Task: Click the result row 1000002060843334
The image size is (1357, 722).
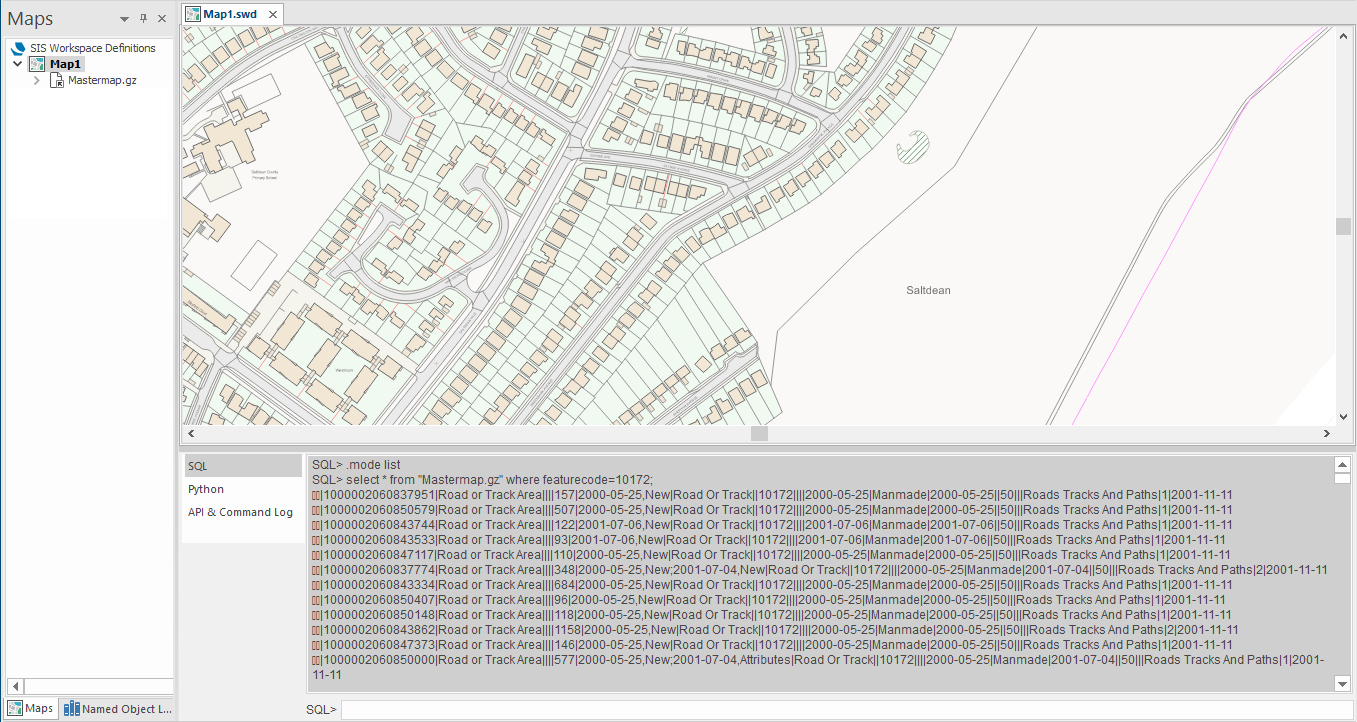Action: tap(772, 585)
